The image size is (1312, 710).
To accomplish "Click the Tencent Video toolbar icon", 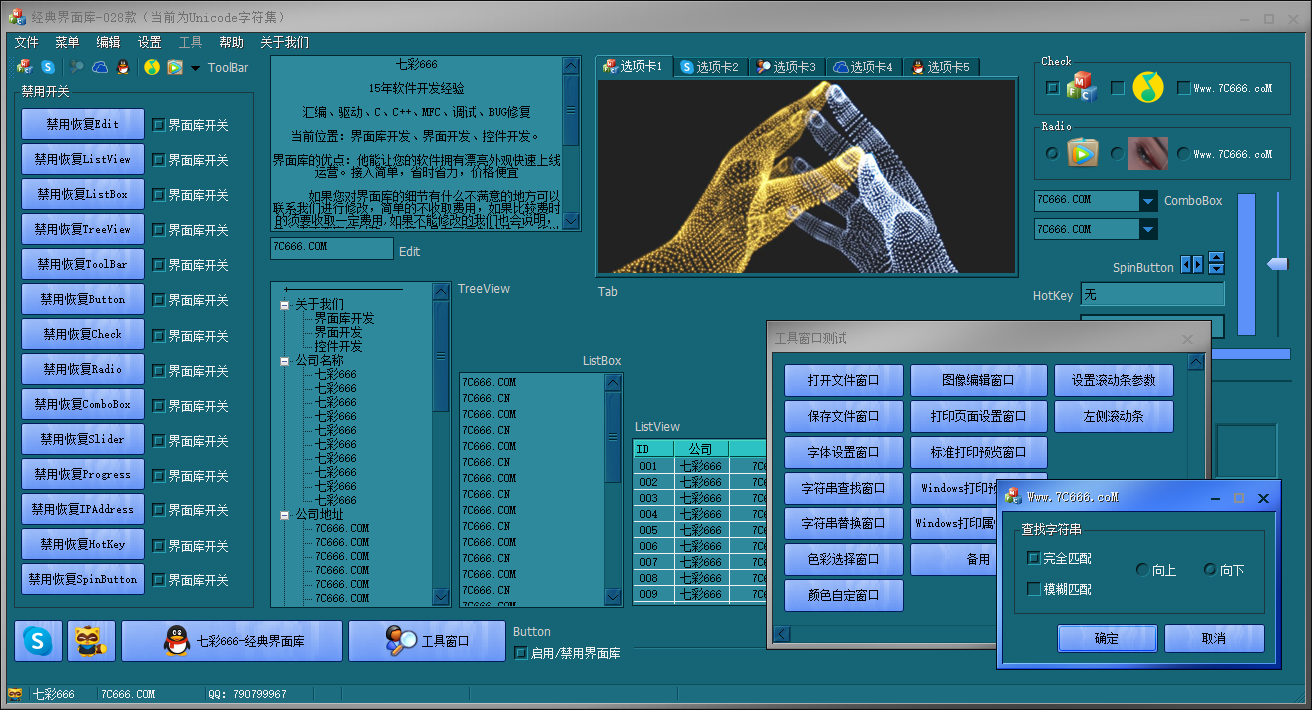I will tap(175, 67).
